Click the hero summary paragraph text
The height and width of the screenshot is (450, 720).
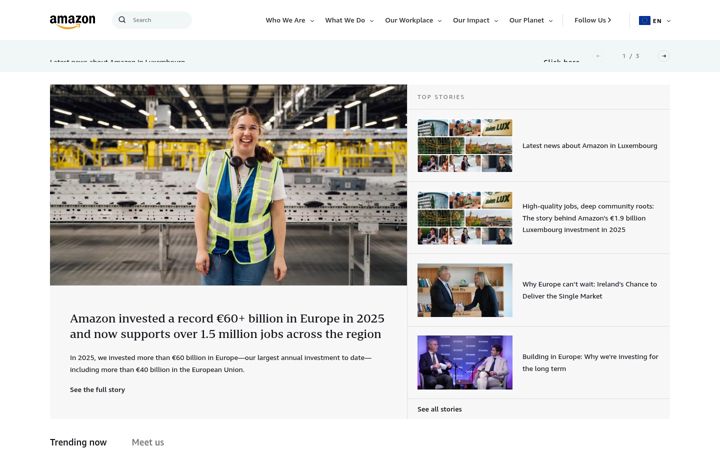pos(221,363)
